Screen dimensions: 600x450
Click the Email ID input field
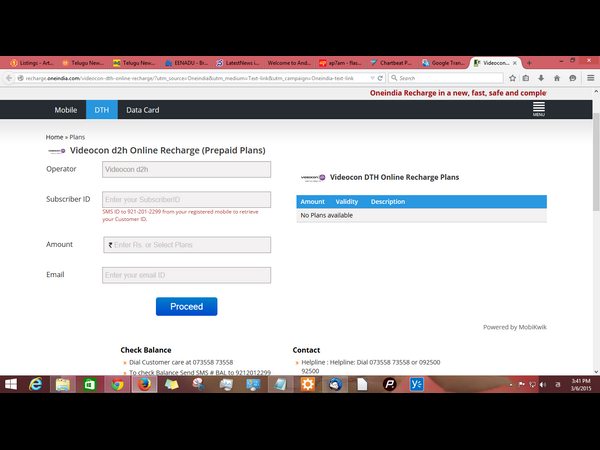tap(186, 275)
